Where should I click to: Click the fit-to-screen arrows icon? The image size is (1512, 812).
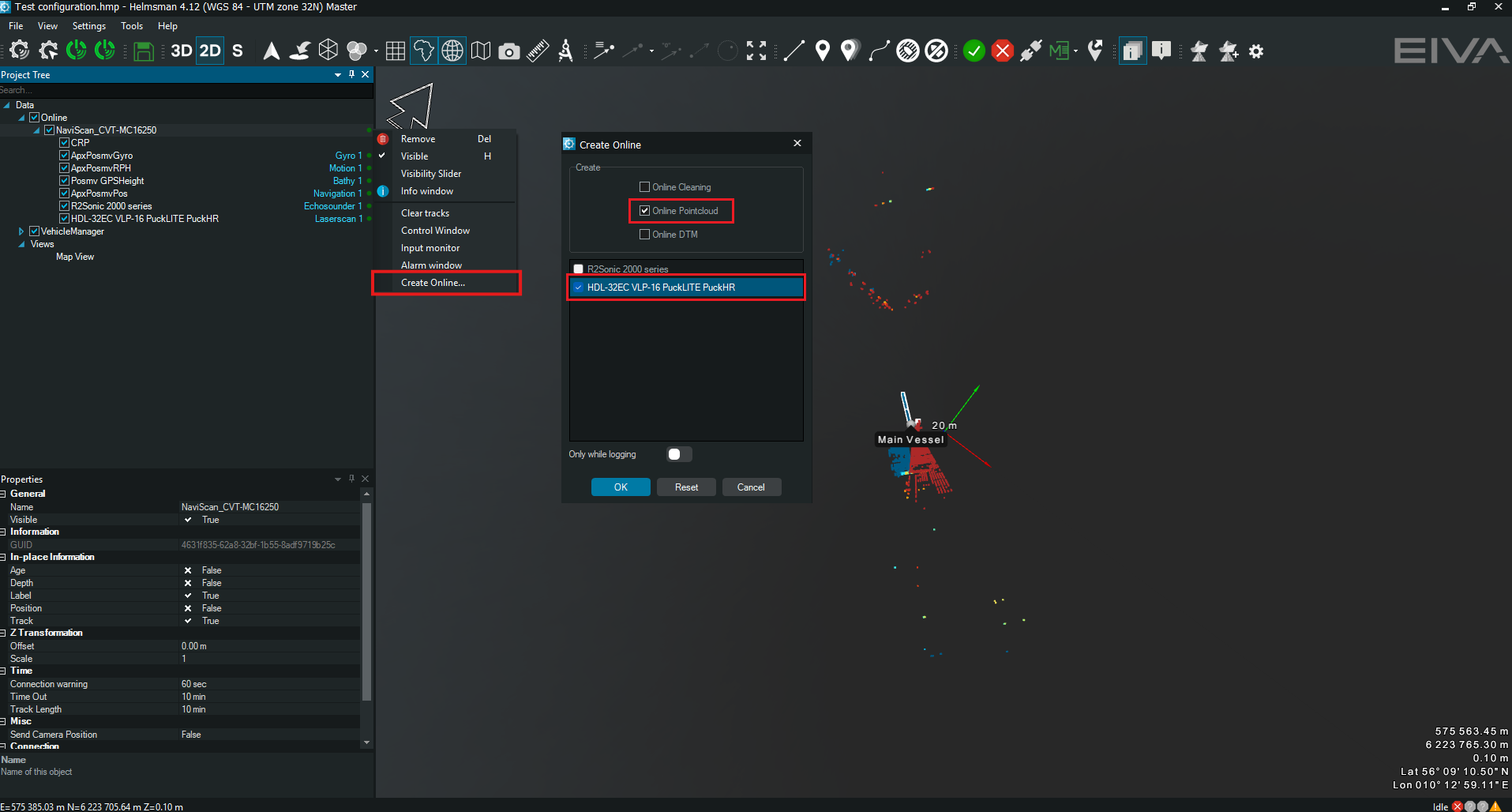(756, 51)
